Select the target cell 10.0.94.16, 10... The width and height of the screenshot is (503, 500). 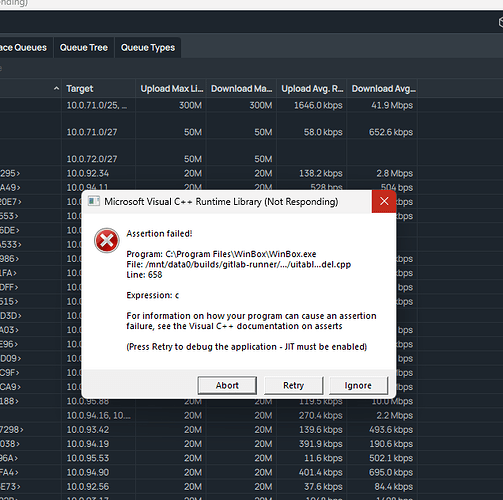[x=99, y=416]
